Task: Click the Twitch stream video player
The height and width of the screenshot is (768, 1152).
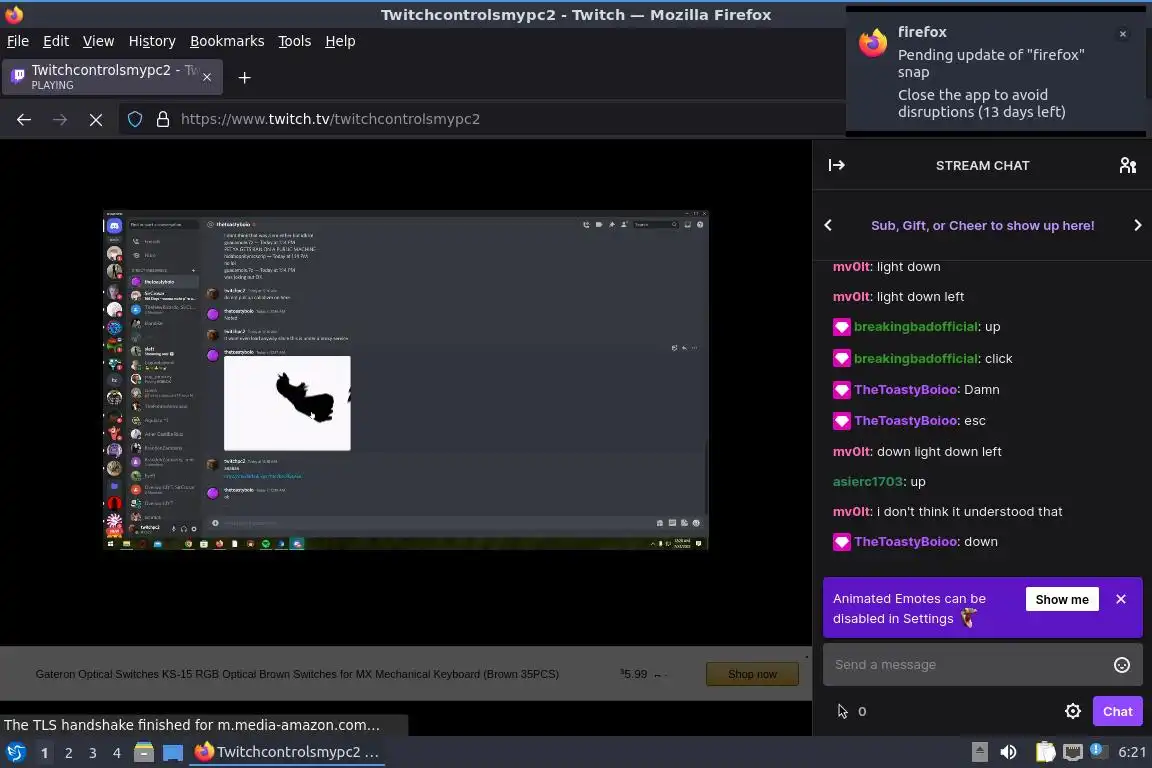Action: click(x=406, y=380)
